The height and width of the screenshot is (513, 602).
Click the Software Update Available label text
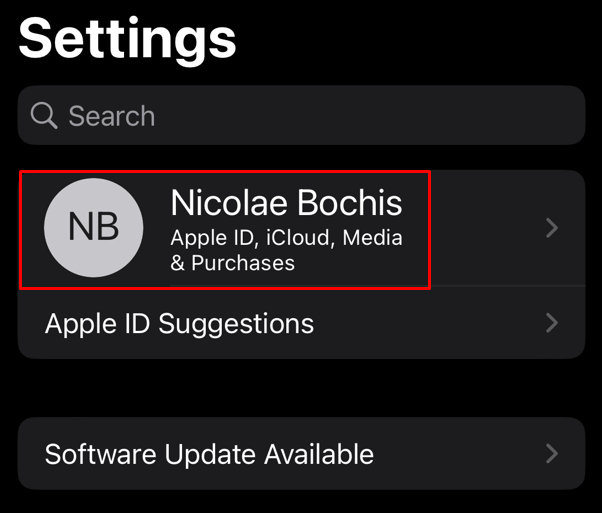209,454
